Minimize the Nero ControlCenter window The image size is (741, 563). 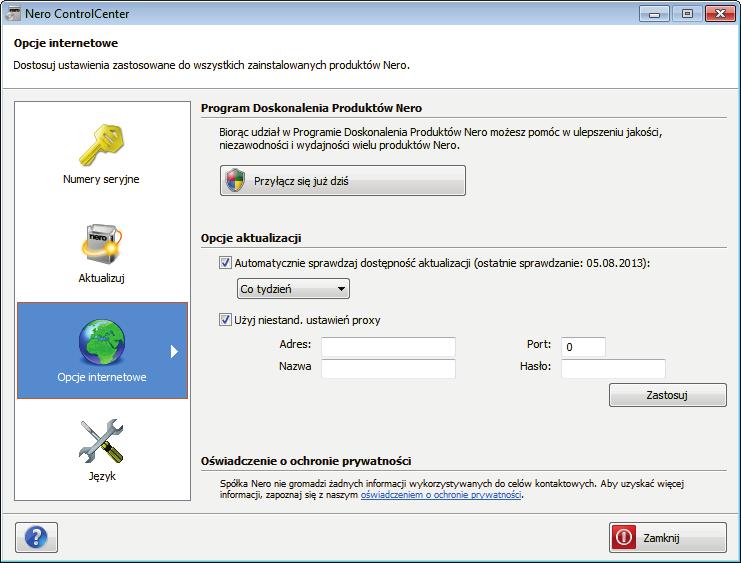click(x=655, y=14)
